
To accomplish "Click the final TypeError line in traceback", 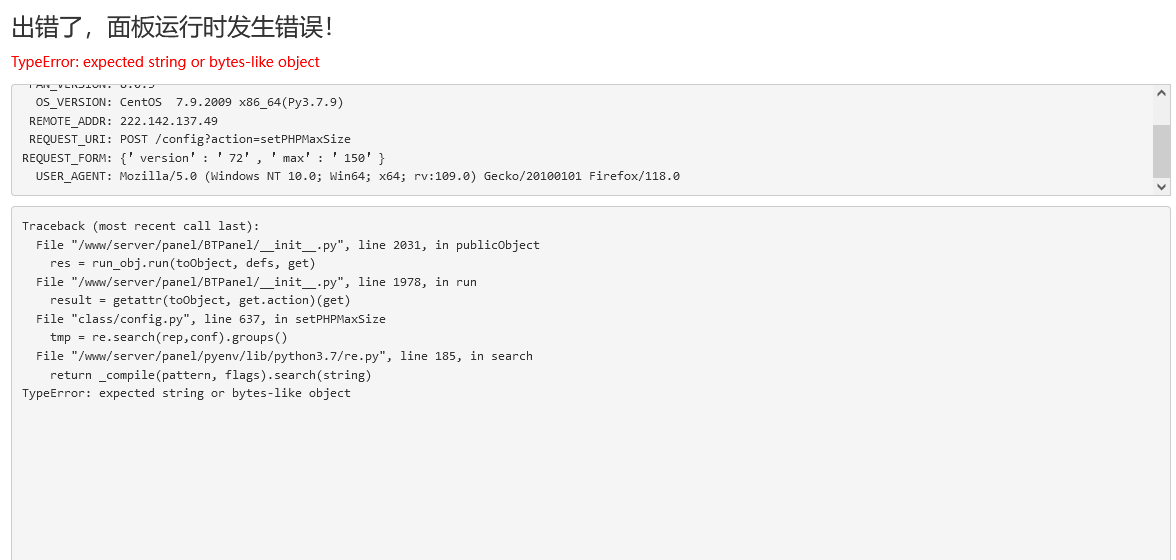I will pyautogui.click(x=186, y=393).
